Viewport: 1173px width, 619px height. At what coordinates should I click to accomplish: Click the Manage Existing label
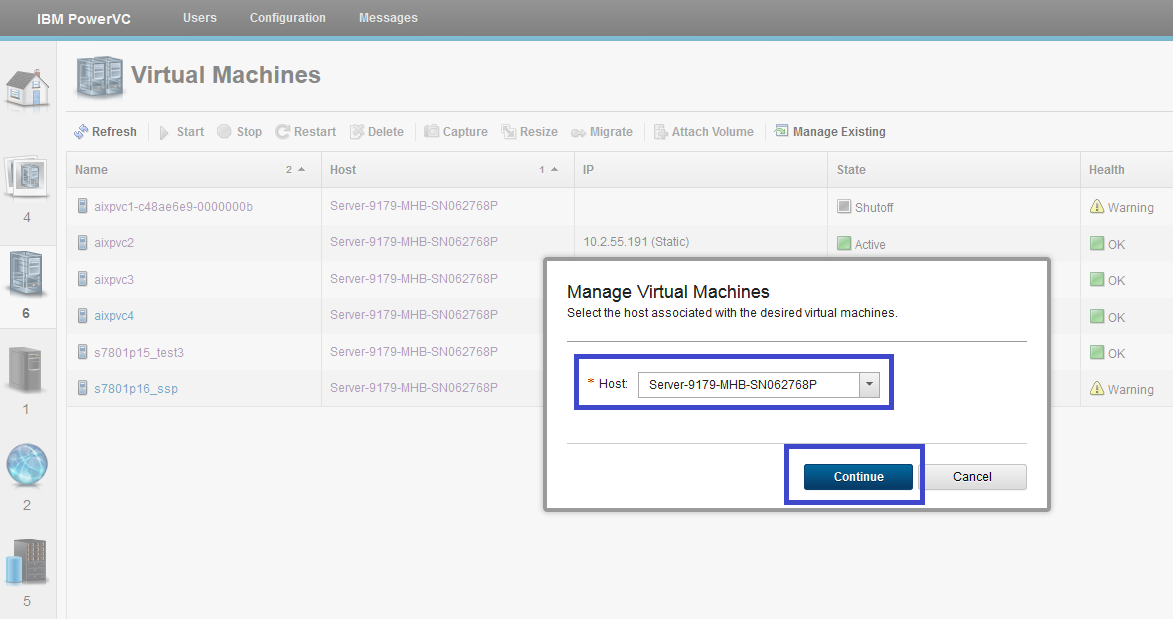coord(839,132)
